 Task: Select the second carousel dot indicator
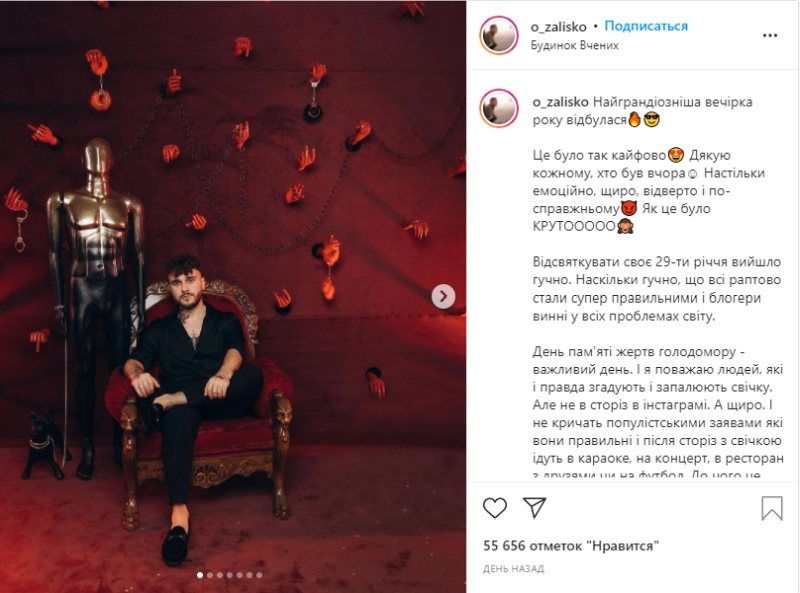pyautogui.click(x=210, y=575)
